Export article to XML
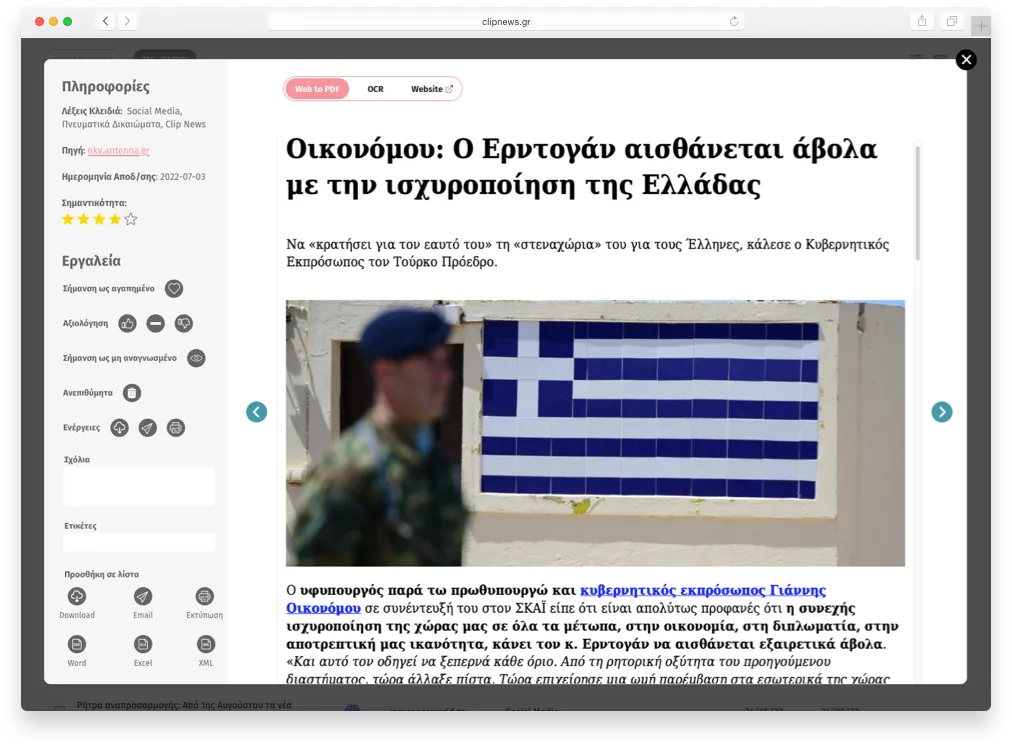Image resolution: width=1012 pixels, height=746 pixels. click(205, 644)
